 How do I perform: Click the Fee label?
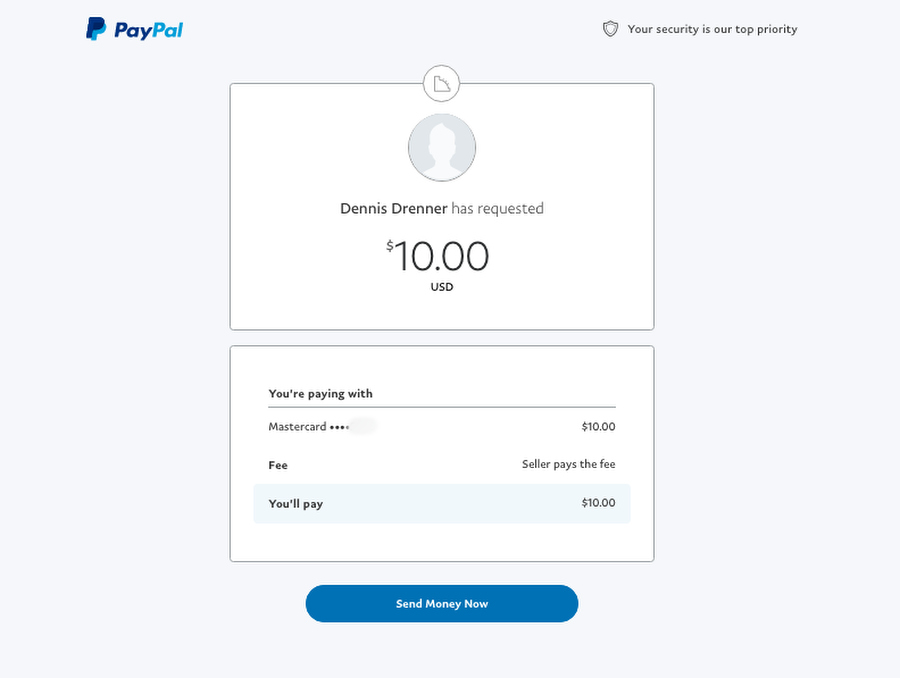[278, 465]
